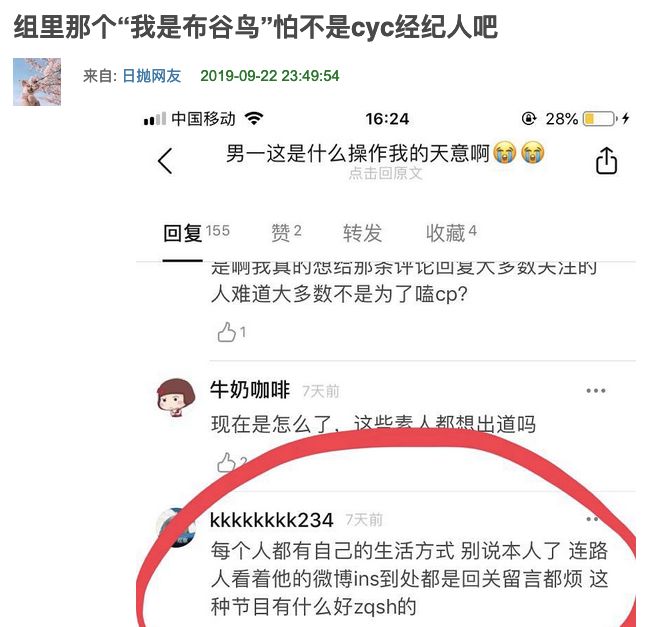The width and height of the screenshot is (668, 627).
Task: Tap the back chevron arrow
Action: coord(165,161)
